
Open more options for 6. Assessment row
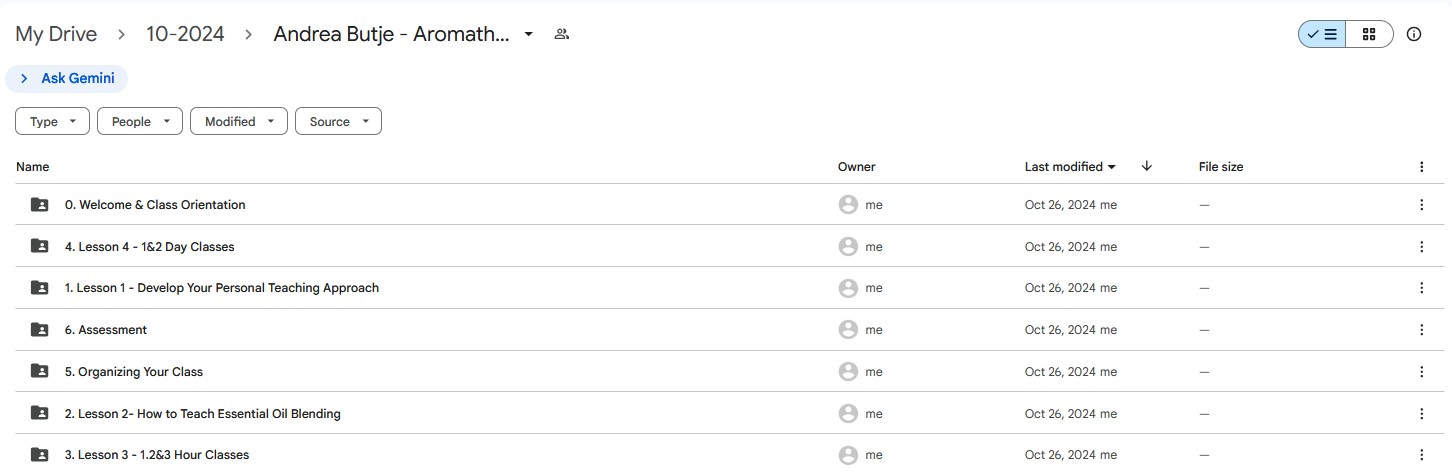point(1421,330)
